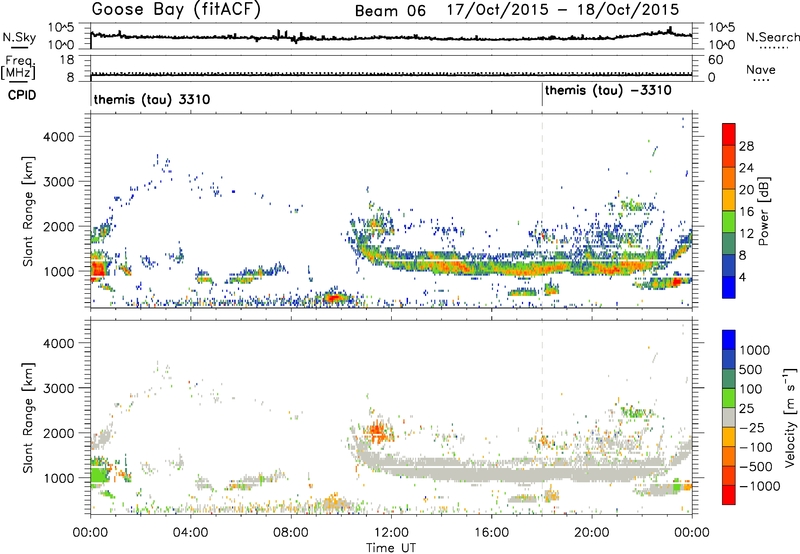800x554 pixels.
Task: Click the gray segment of Velocity color bar
Action: coord(729,418)
